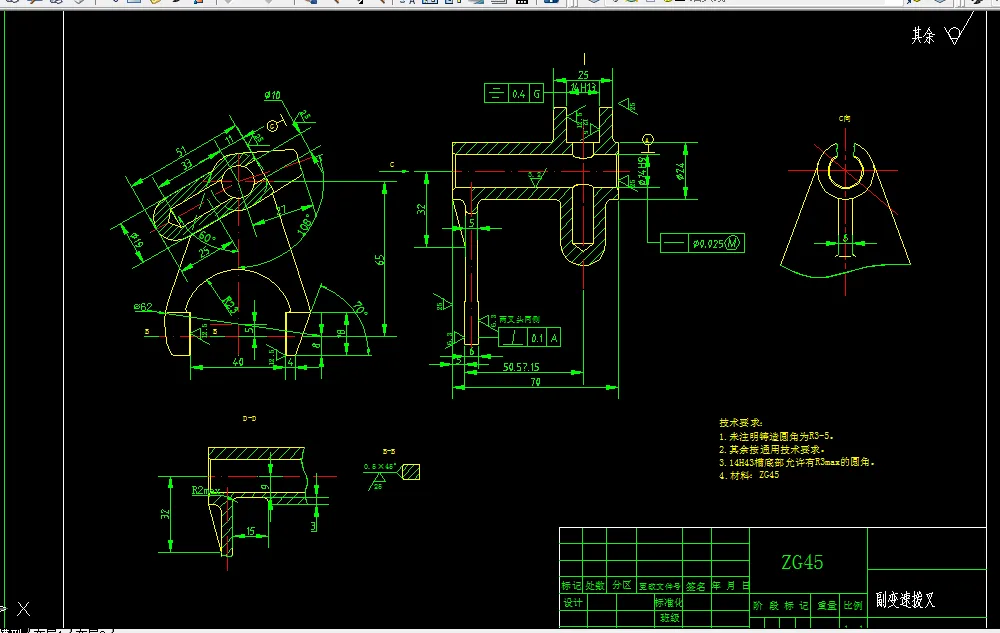Image resolution: width=1000 pixels, height=633 pixels.
Task: Select the symmetry symbol before 0.4
Action: click(496, 94)
